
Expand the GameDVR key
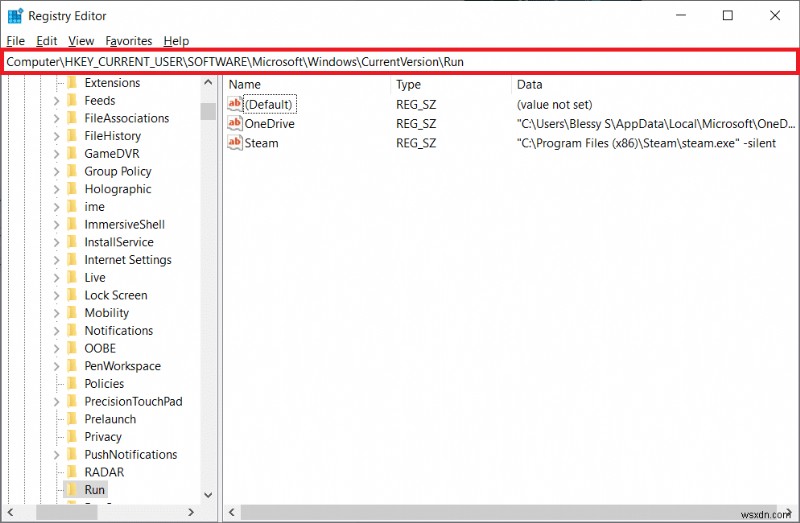point(57,154)
